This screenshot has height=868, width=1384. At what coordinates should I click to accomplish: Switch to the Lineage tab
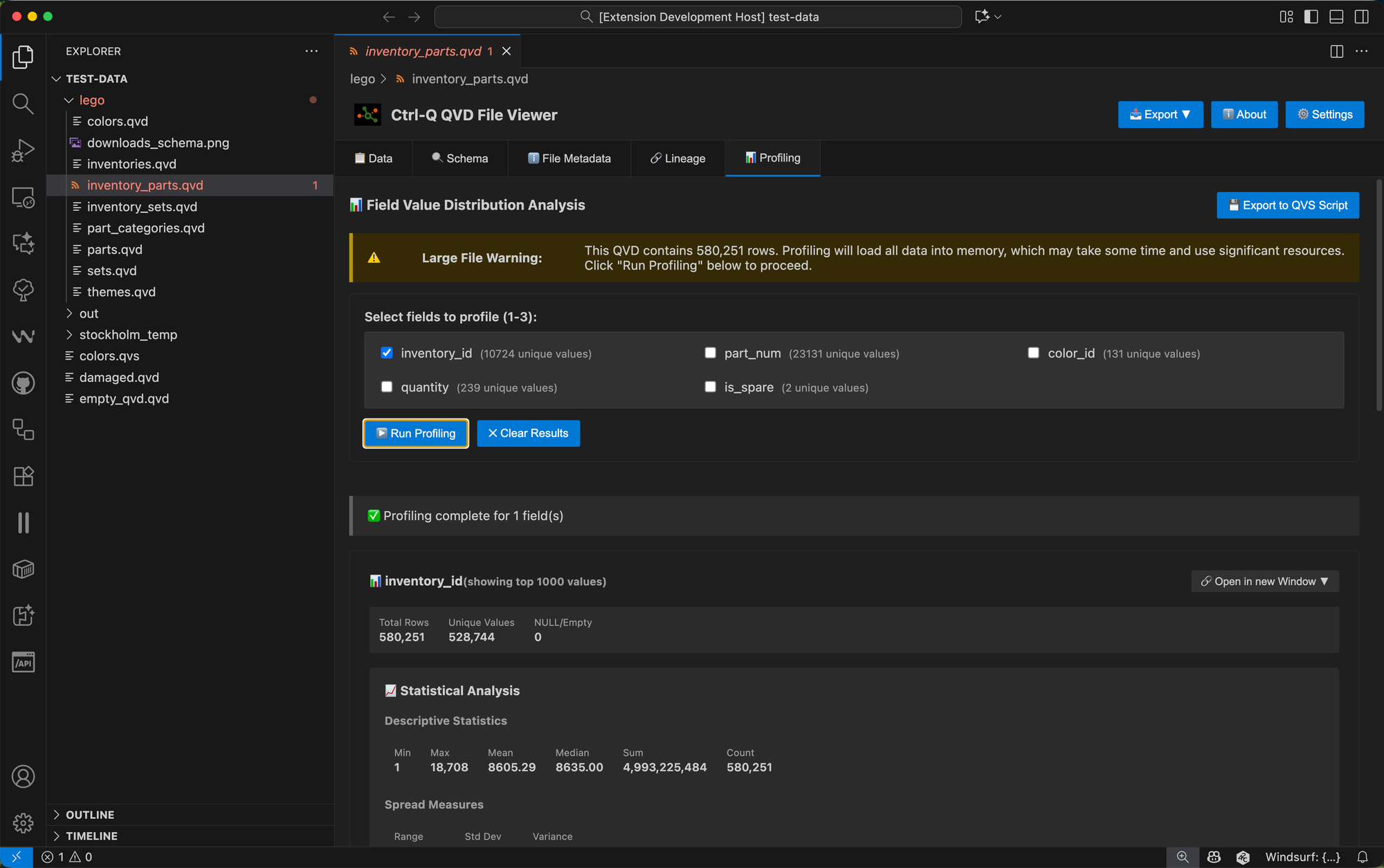(677, 158)
